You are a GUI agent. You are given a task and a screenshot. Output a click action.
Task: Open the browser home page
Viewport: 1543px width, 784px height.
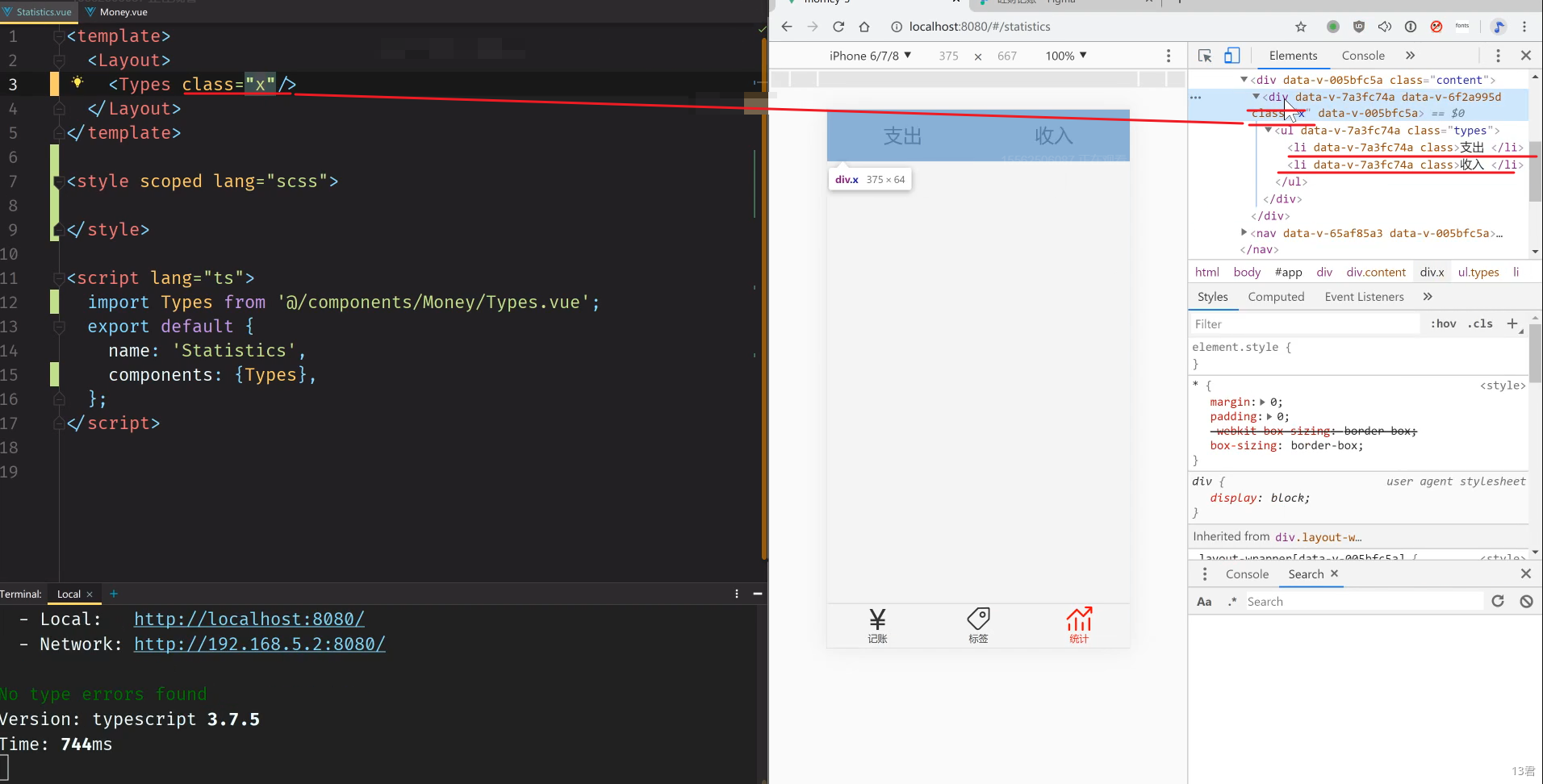coord(864,27)
